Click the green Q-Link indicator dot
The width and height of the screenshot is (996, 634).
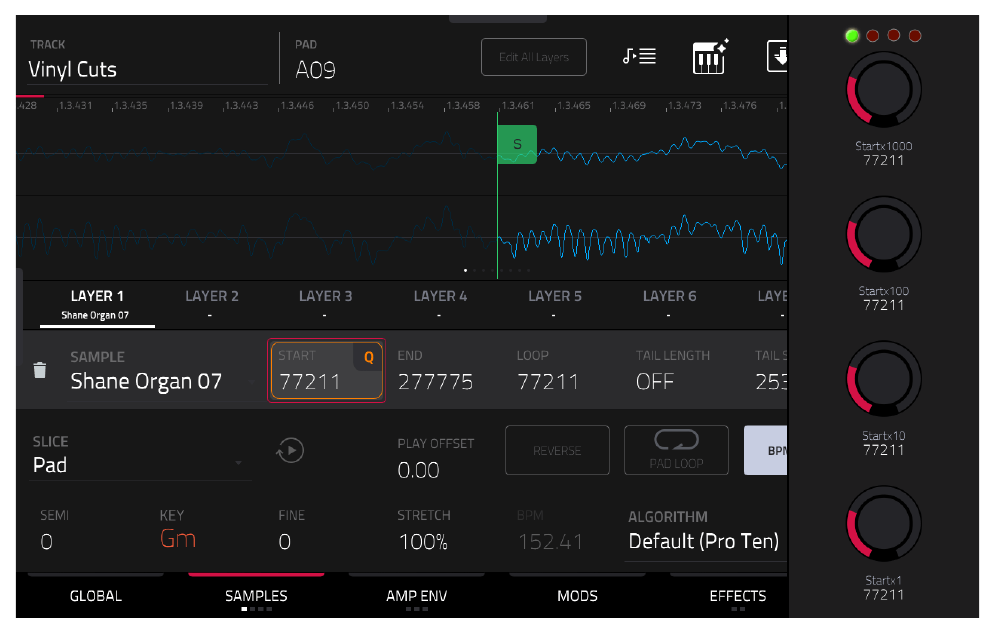click(852, 36)
